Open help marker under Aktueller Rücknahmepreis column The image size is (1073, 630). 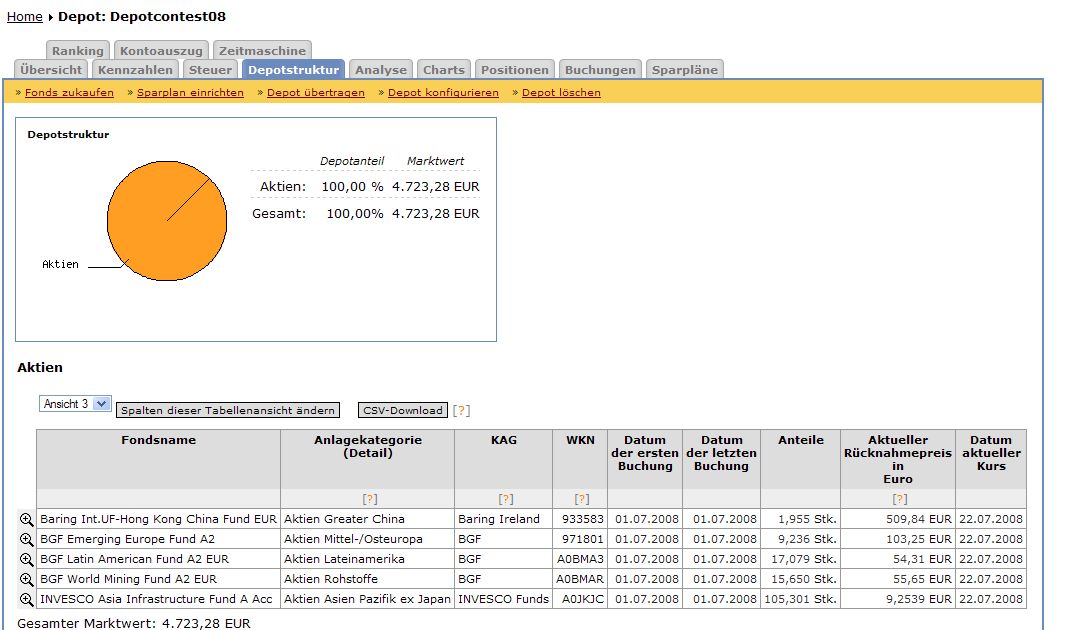coord(899,499)
